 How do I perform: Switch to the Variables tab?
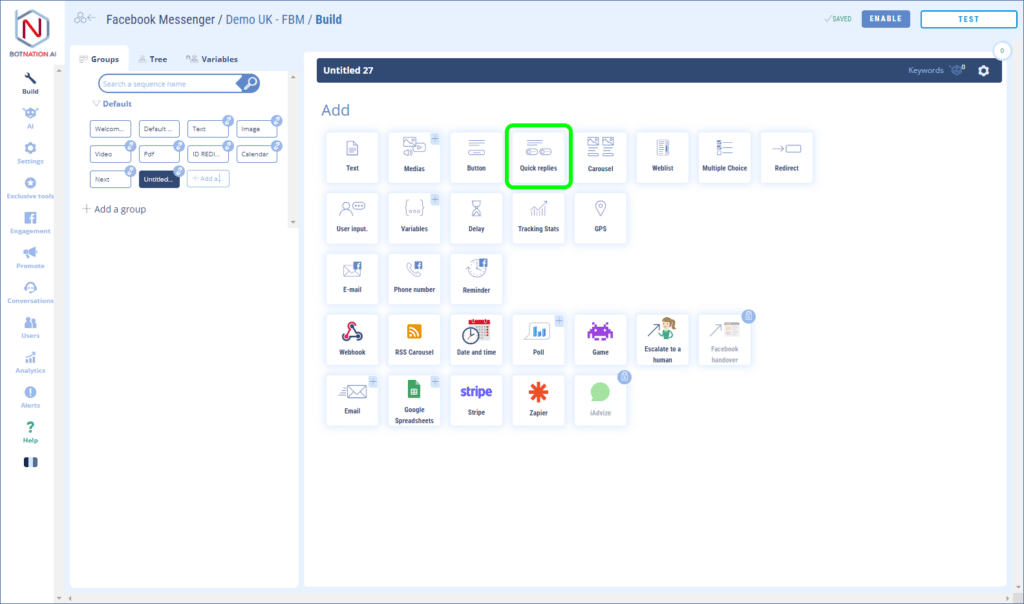pyautogui.click(x=212, y=59)
